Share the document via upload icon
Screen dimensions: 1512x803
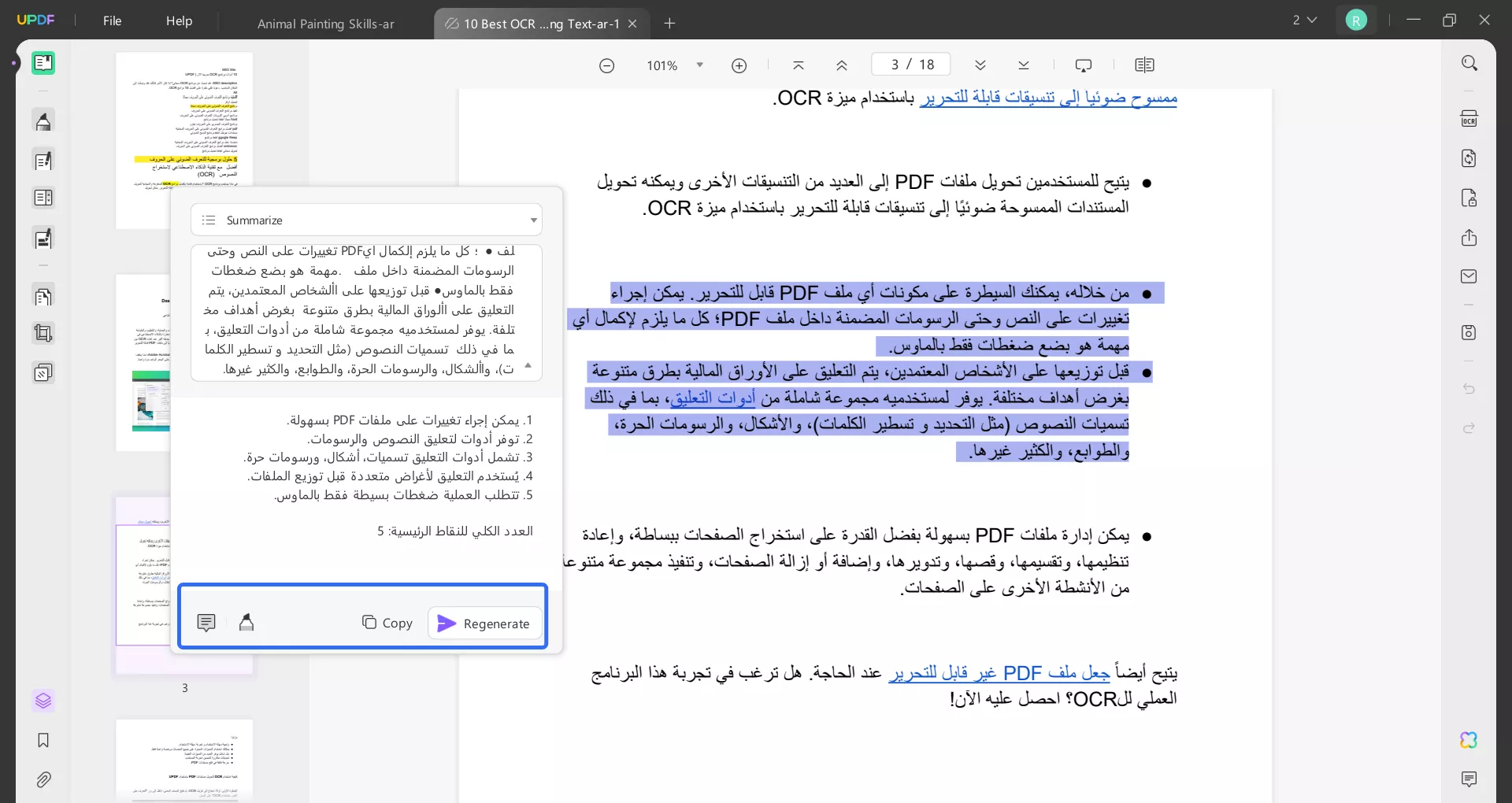[x=1469, y=238]
